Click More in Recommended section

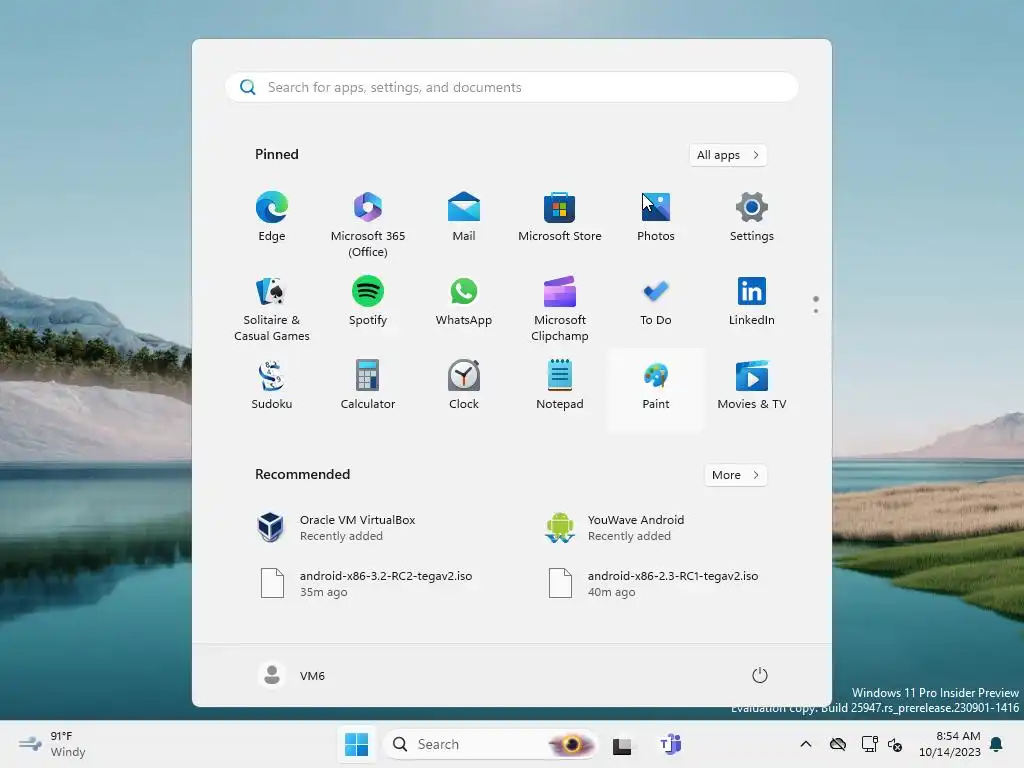736,475
